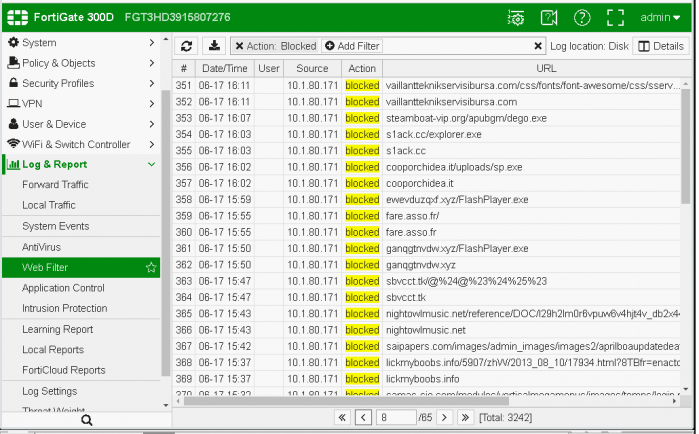Click Add Filter button
The image size is (699, 434).
click(352, 46)
